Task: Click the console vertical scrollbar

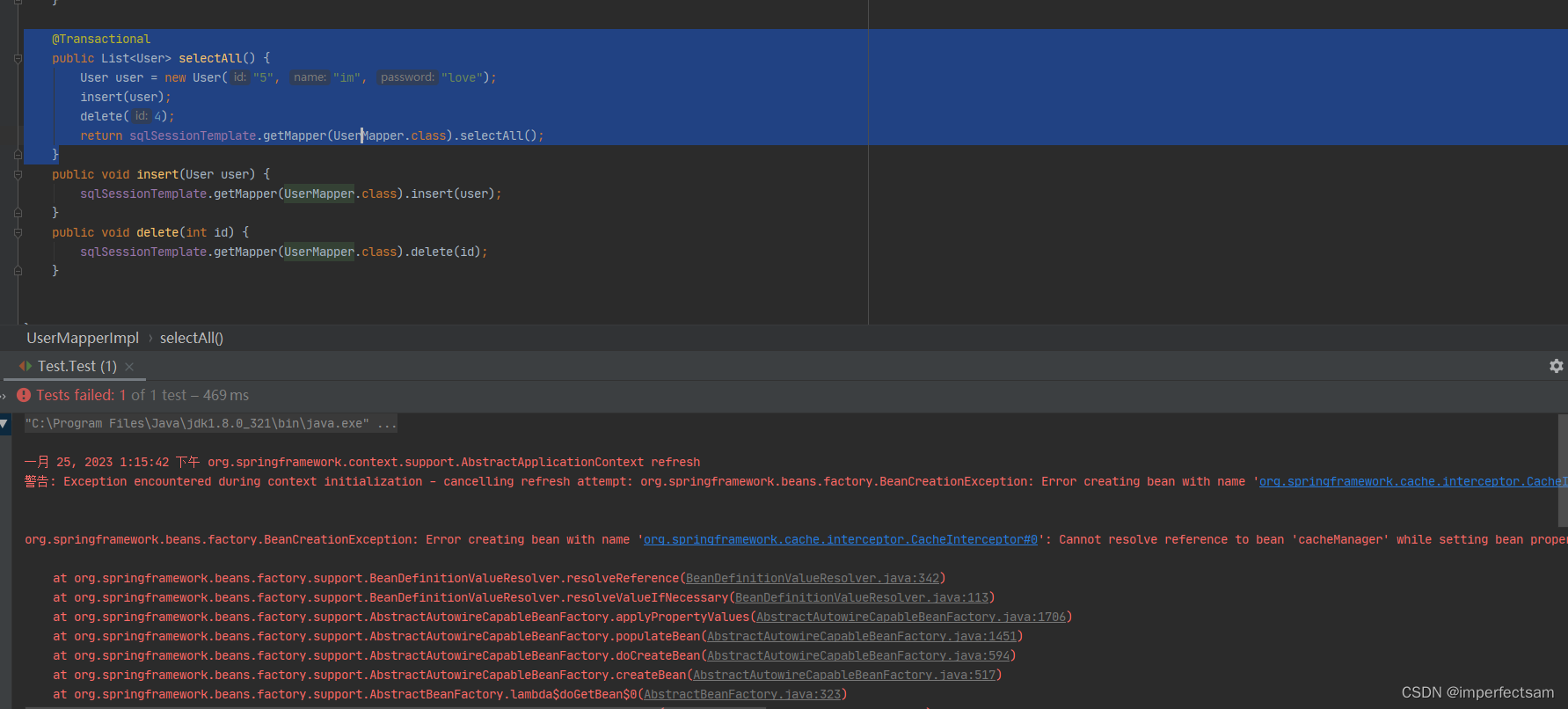Action: pyautogui.click(x=1562, y=471)
